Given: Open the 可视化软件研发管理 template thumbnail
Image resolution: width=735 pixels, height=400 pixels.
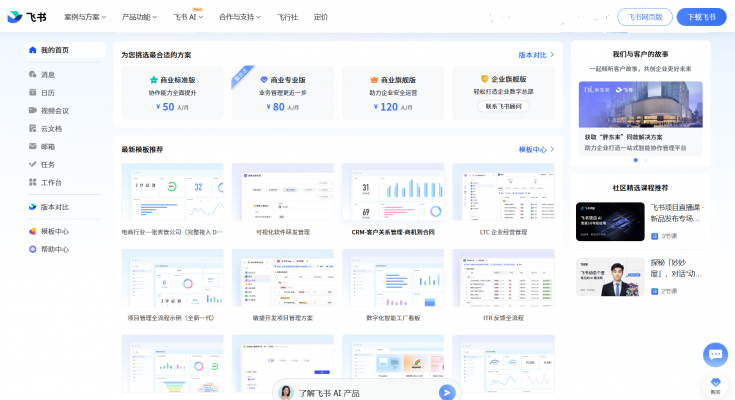Looking at the screenshot, I should [283, 192].
